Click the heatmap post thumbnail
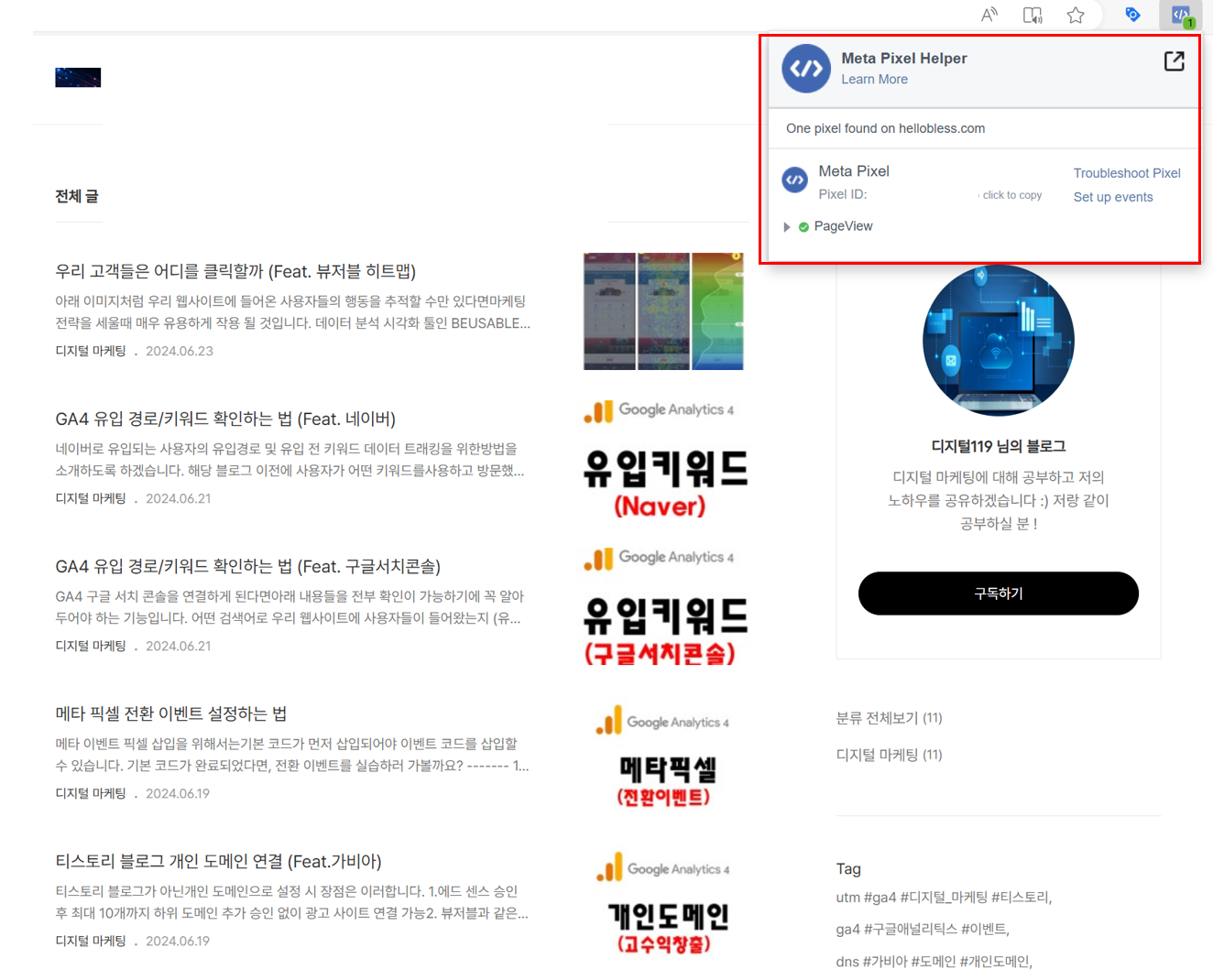 (663, 311)
